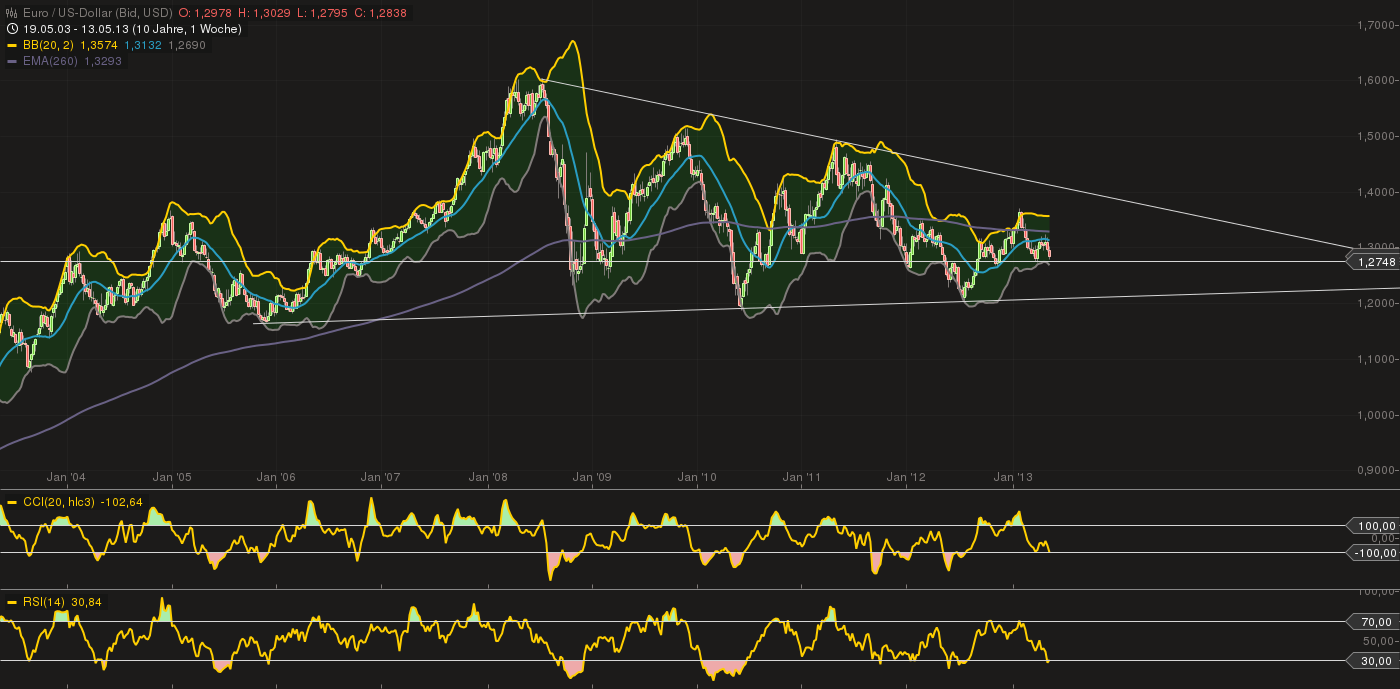This screenshot has width=1400, height=689.
Task: Click the 1,5000 price axis label
Action: click(1377, 136)
